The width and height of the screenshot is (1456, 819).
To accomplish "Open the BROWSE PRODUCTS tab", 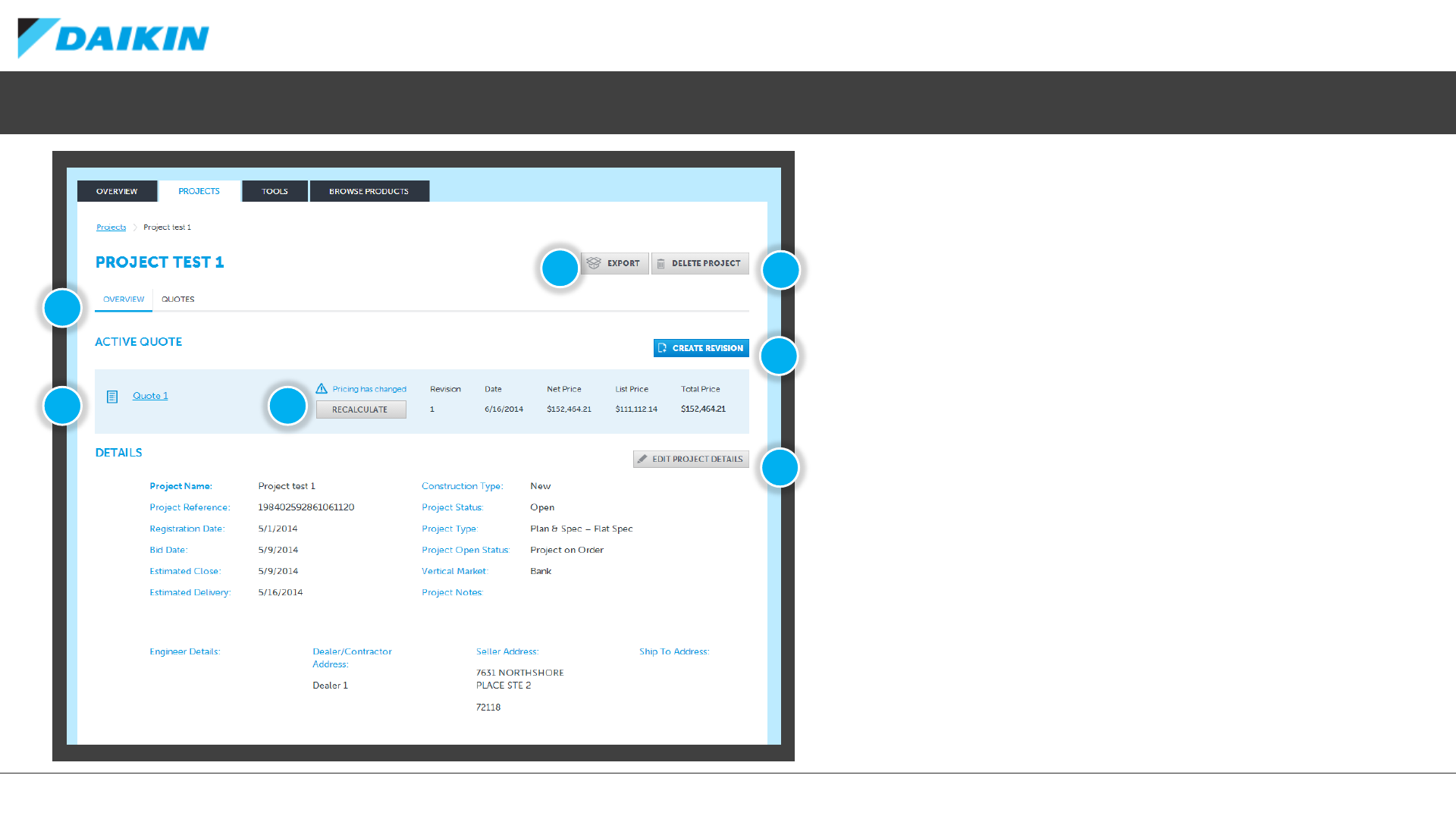I will (x=369, y=191).
